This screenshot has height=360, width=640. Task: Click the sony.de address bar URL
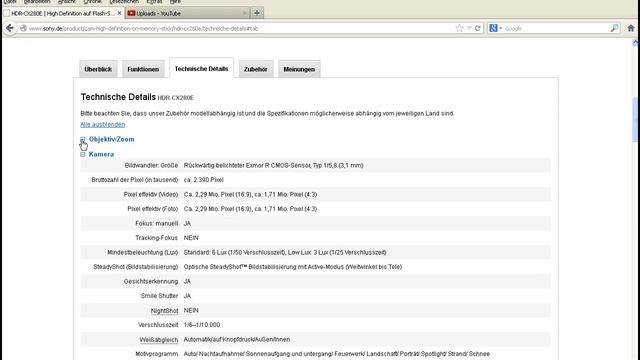coord(143,29)
